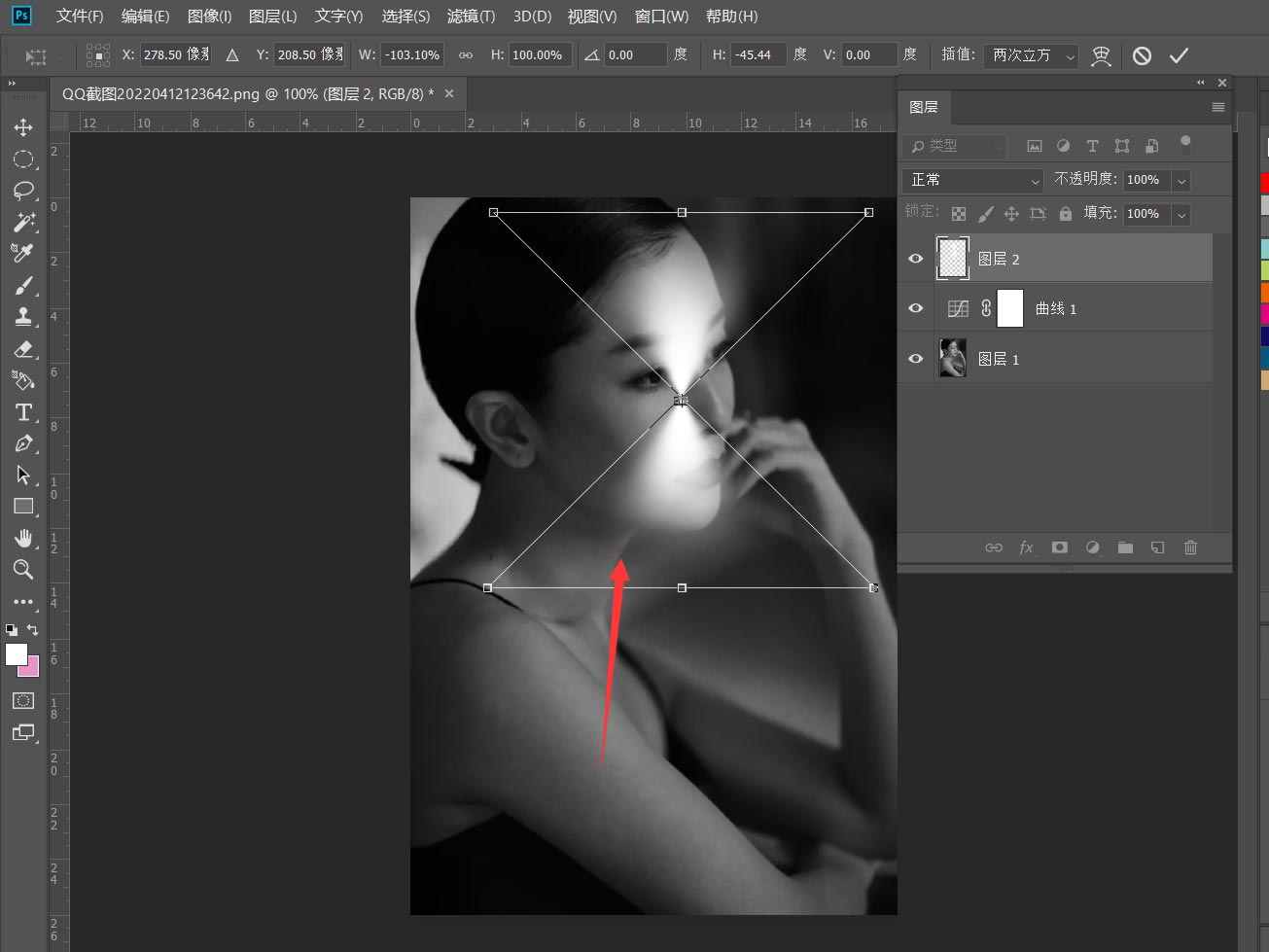Image resolution: width=1269 pixels, height=952 pixels.
Task: Link layers in Layers panel
Action: pos(994,547)
